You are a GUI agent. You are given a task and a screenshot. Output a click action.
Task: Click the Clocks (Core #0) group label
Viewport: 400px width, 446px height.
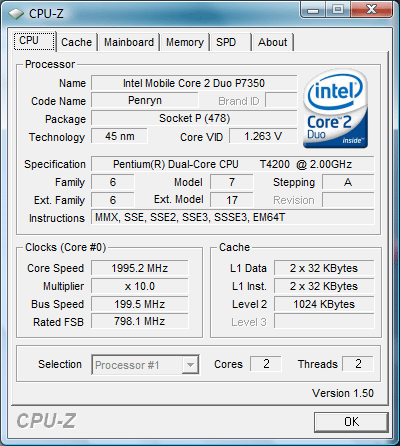(66, 247)
